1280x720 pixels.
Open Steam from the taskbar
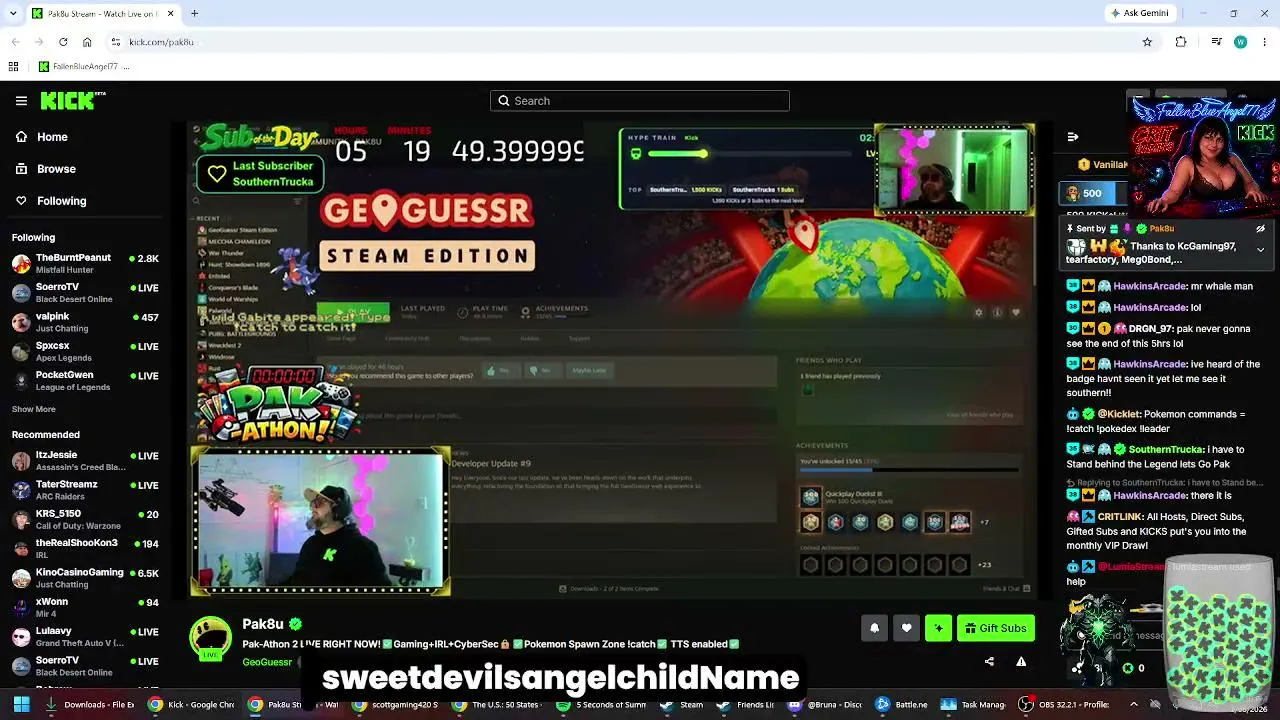[x=681, y=704]
